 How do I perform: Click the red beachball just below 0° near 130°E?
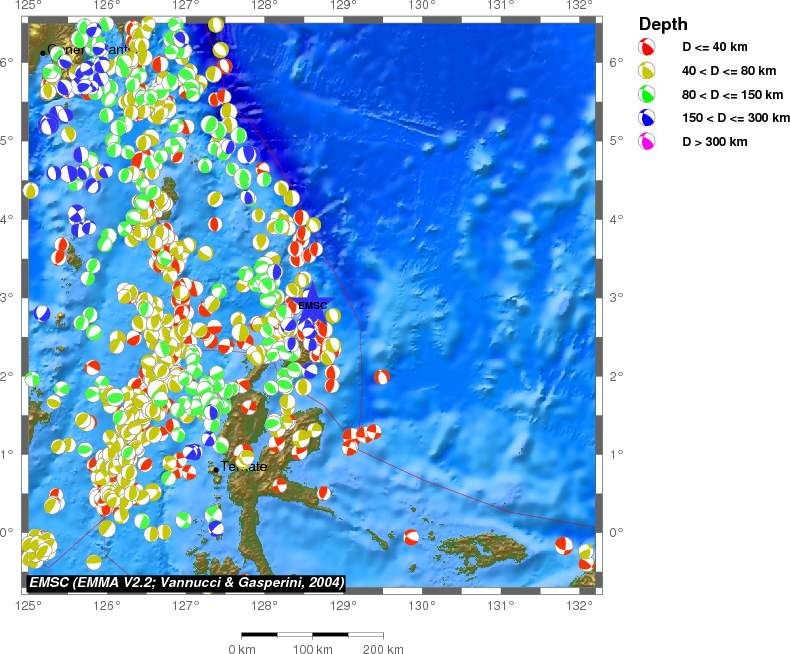point(411,537)
